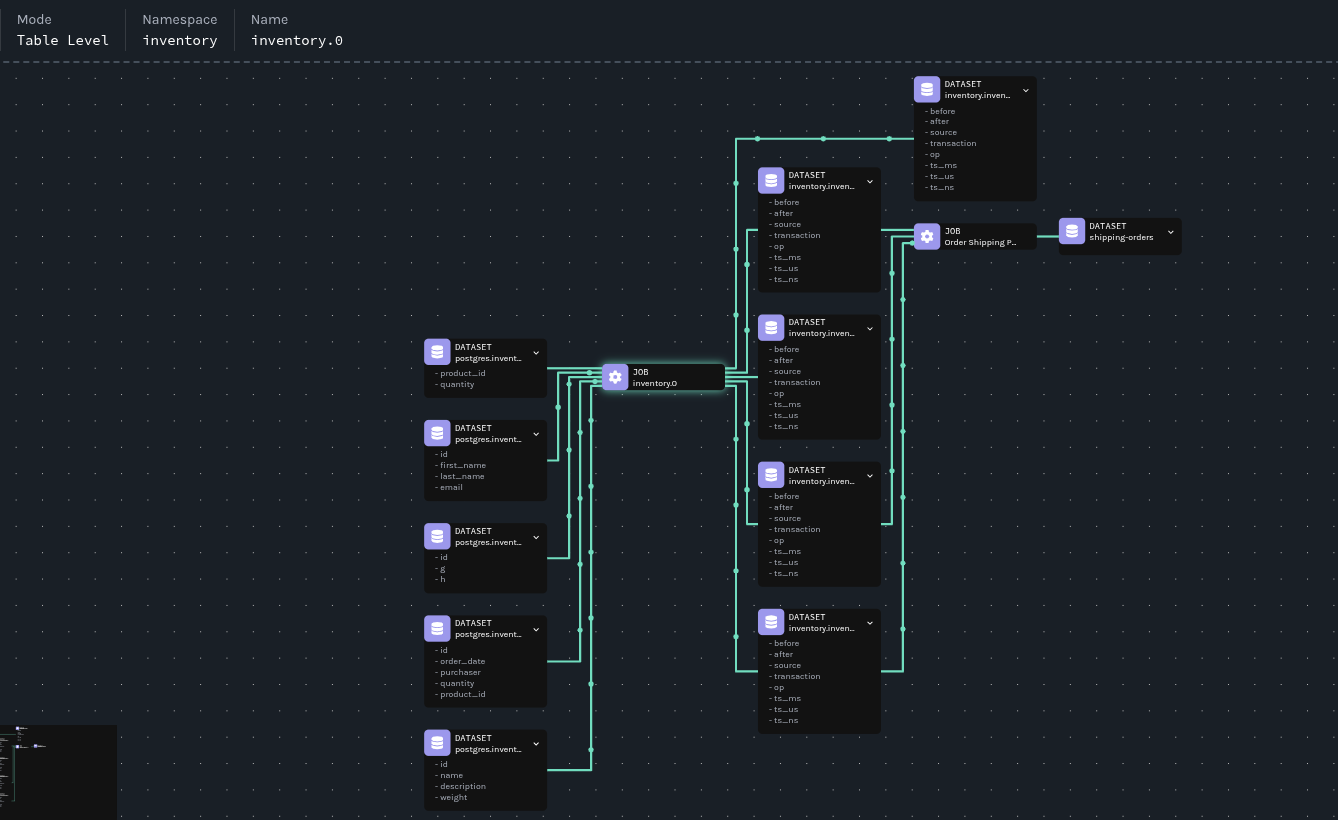
Task: Click the database icon on the topmost inventory dataset
Action: (x=926, y=88)
